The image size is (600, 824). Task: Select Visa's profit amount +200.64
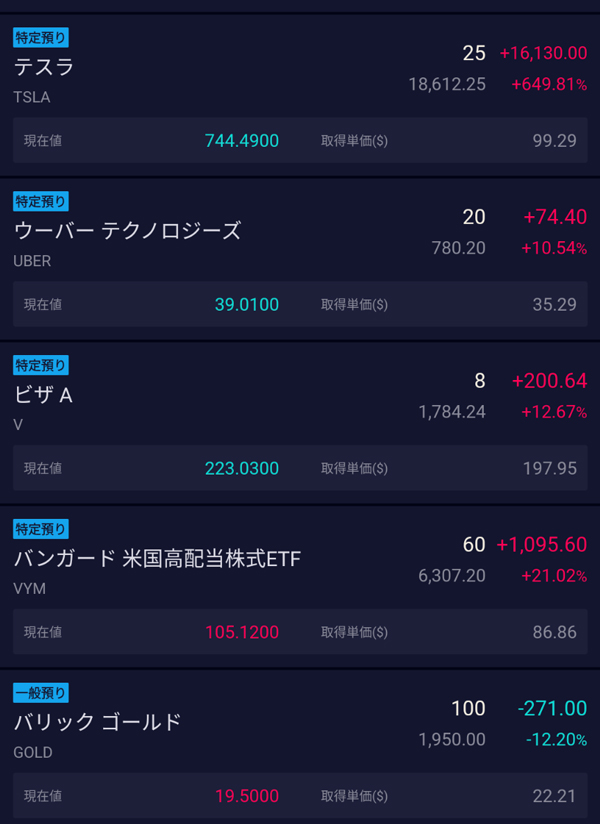pos(549,381)
